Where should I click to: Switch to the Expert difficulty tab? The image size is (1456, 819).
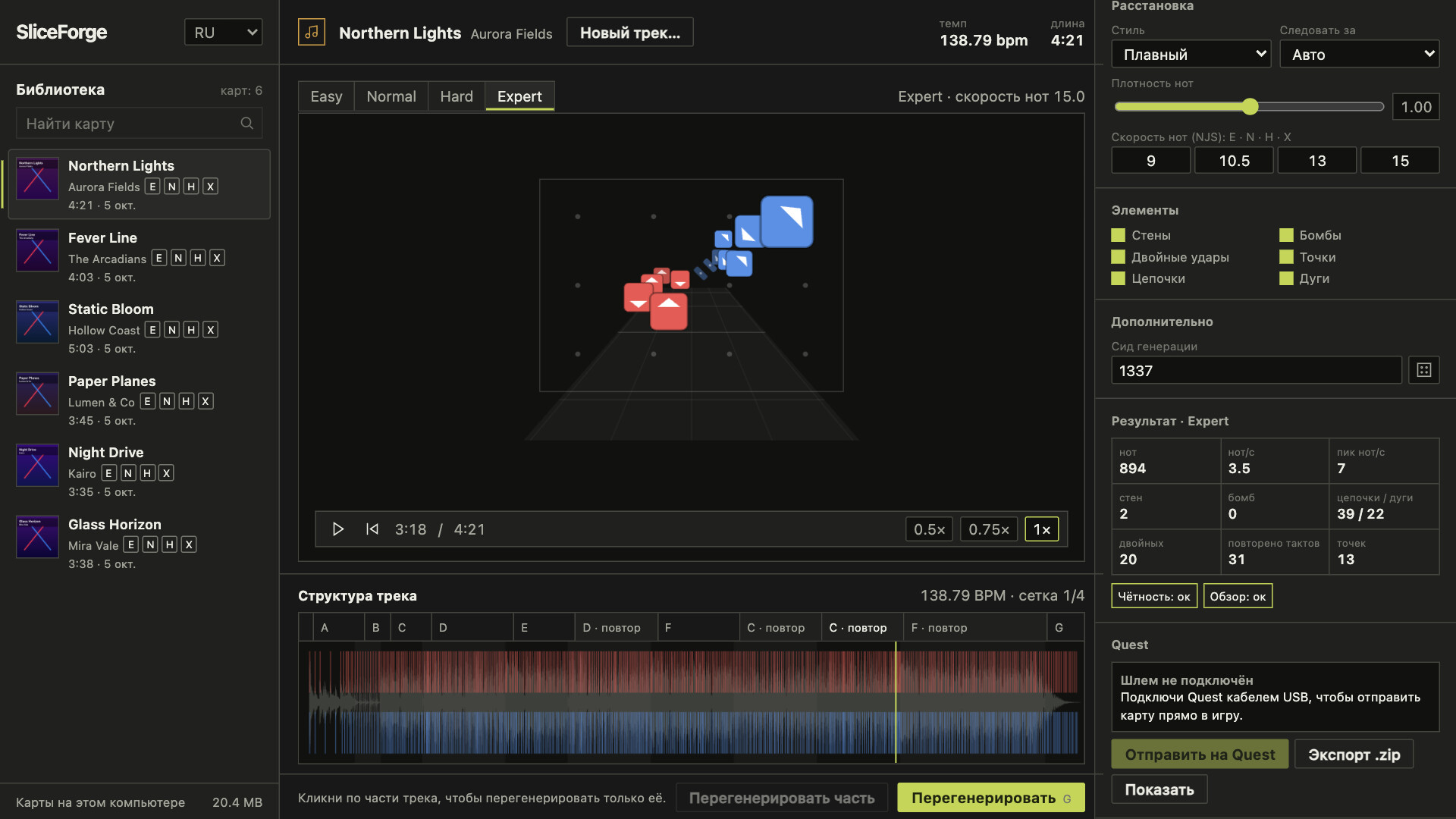[x=519, y=96]
